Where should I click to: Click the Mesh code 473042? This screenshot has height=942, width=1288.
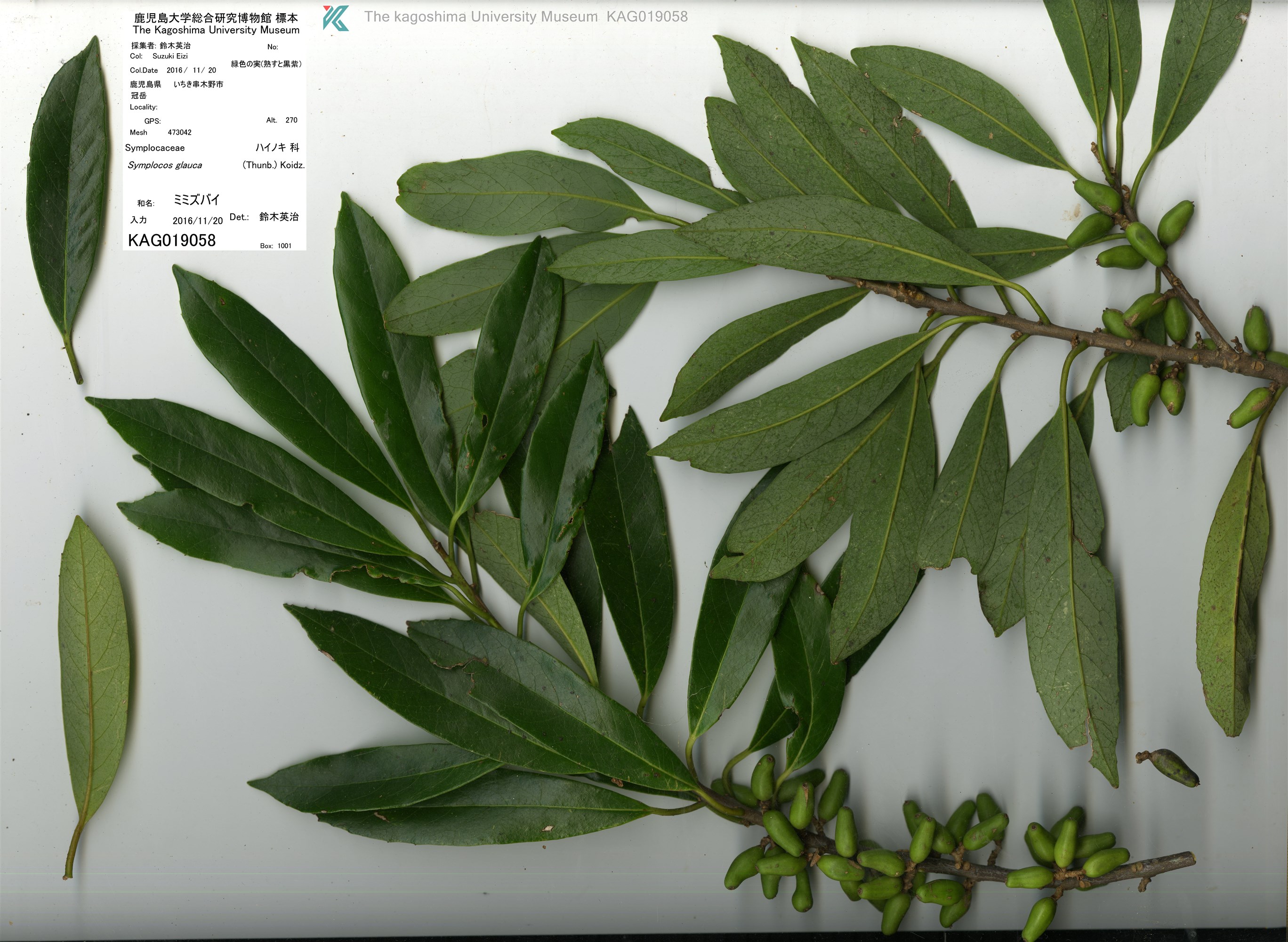pyautogui.click(x=179, y=132)
